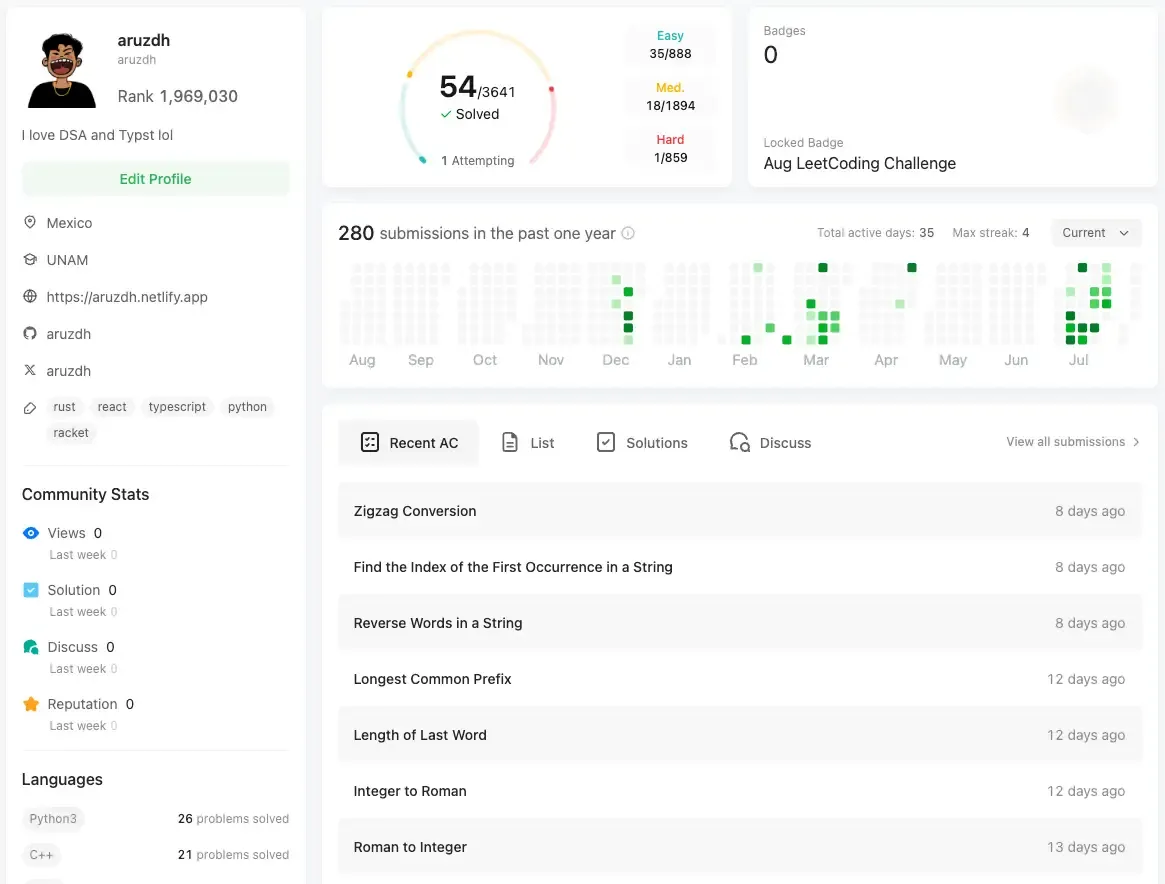Click the location pin icon beside Mexico
1165x884 pixels.
click(31, 222)
